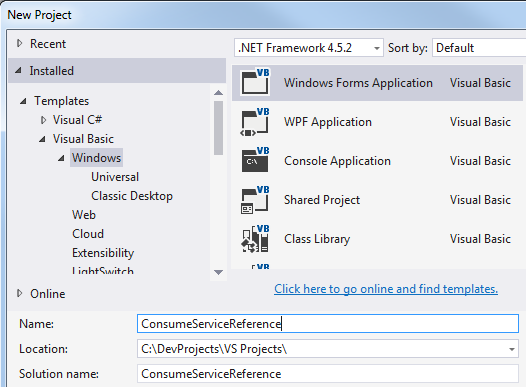Image resolution: width=526 pixels, height=387 pixels.
Task: Click the template tree scrollbar thumb
Action: pyautogui.click(x=218, y=128)
